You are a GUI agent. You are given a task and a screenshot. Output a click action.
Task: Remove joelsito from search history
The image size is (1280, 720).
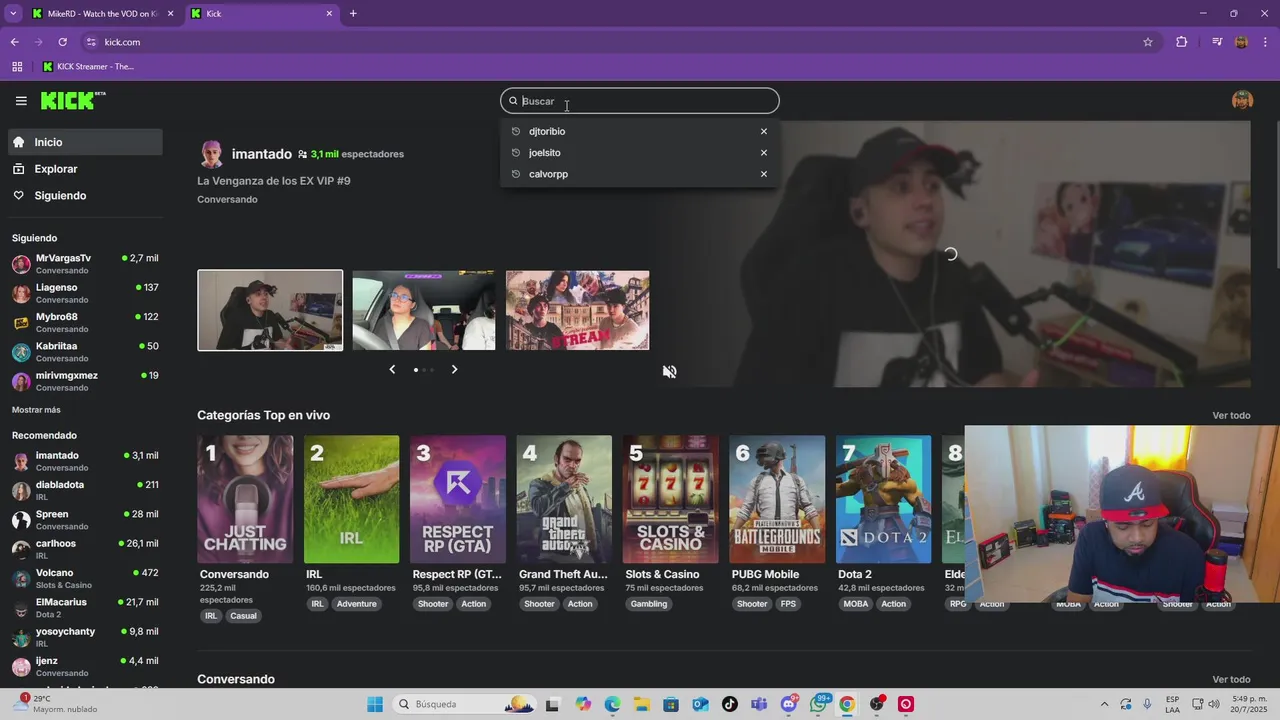(764, 153)
